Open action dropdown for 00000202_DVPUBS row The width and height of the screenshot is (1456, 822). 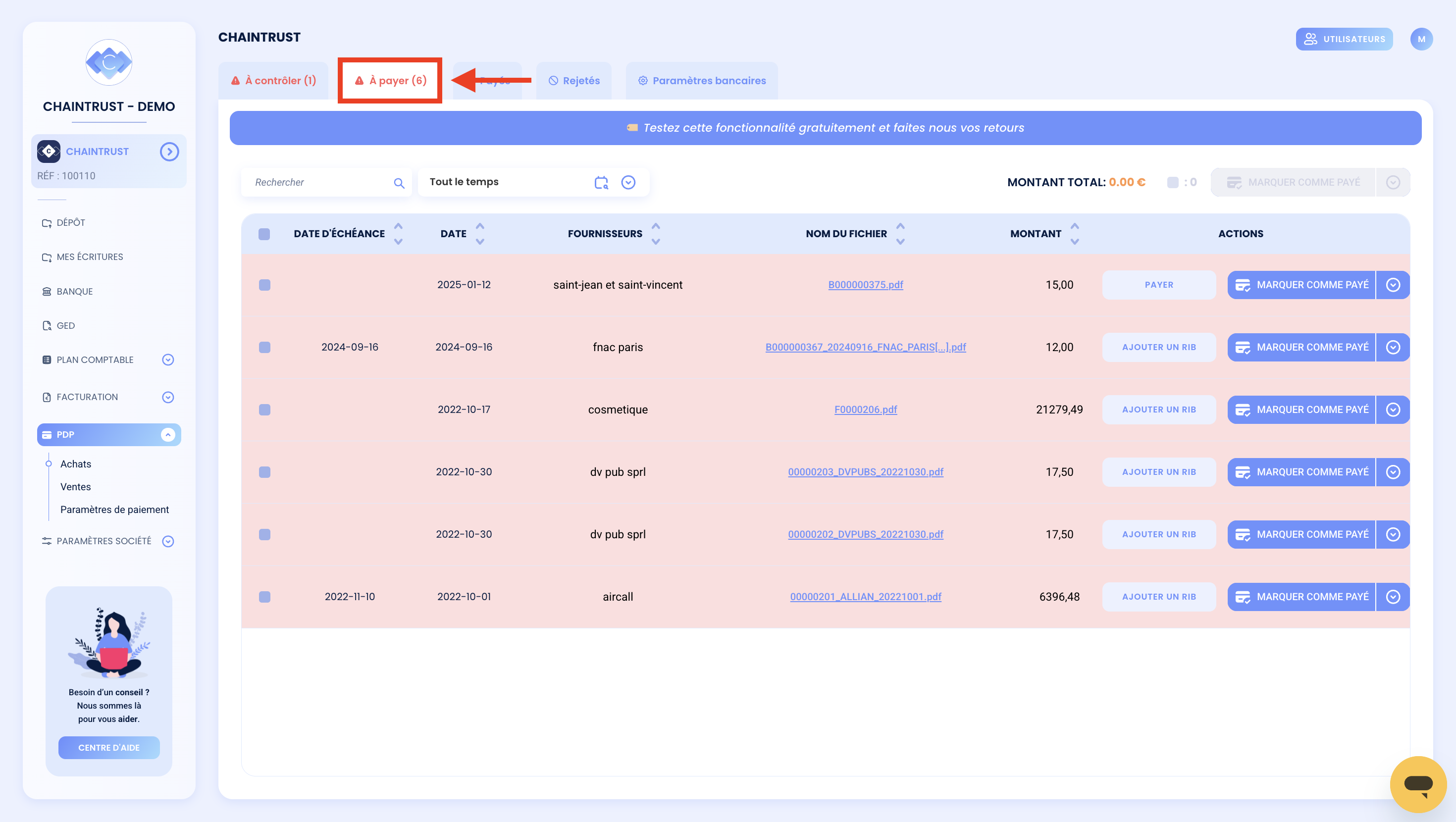click(1393, 534)
